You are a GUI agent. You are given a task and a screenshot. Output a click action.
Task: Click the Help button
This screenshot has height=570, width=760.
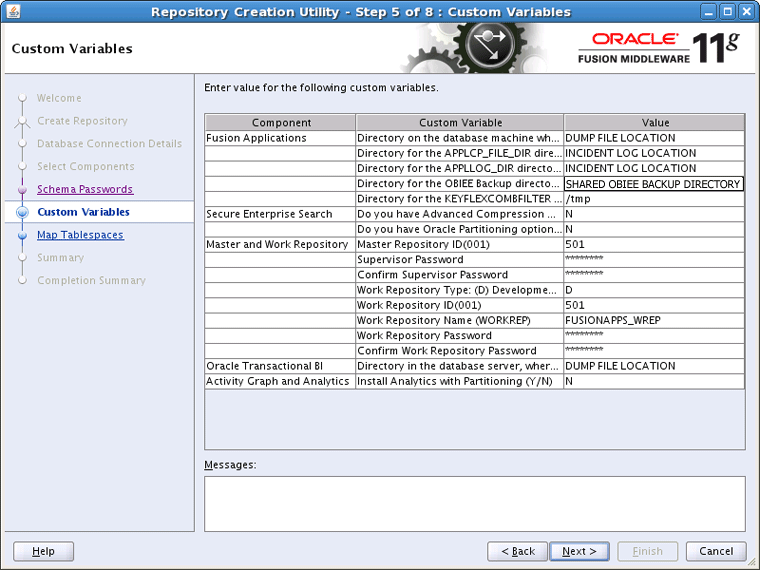44,551
